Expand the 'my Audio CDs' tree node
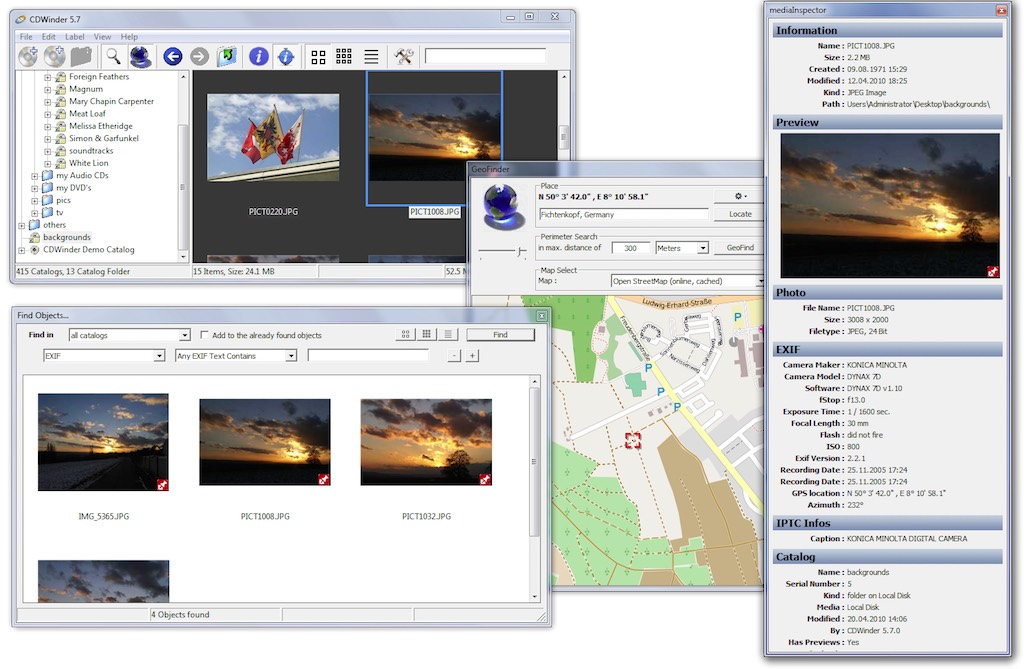This screenshot has width=1024, height=669. click(x=35, y=176)
